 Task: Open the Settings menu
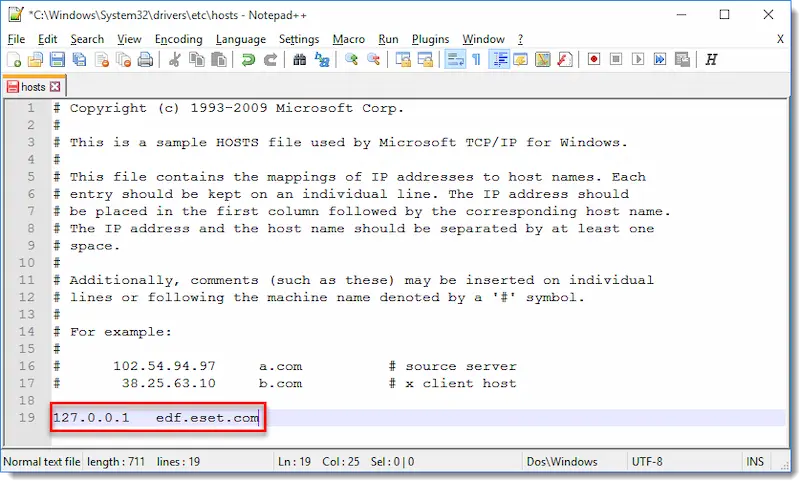299,39
